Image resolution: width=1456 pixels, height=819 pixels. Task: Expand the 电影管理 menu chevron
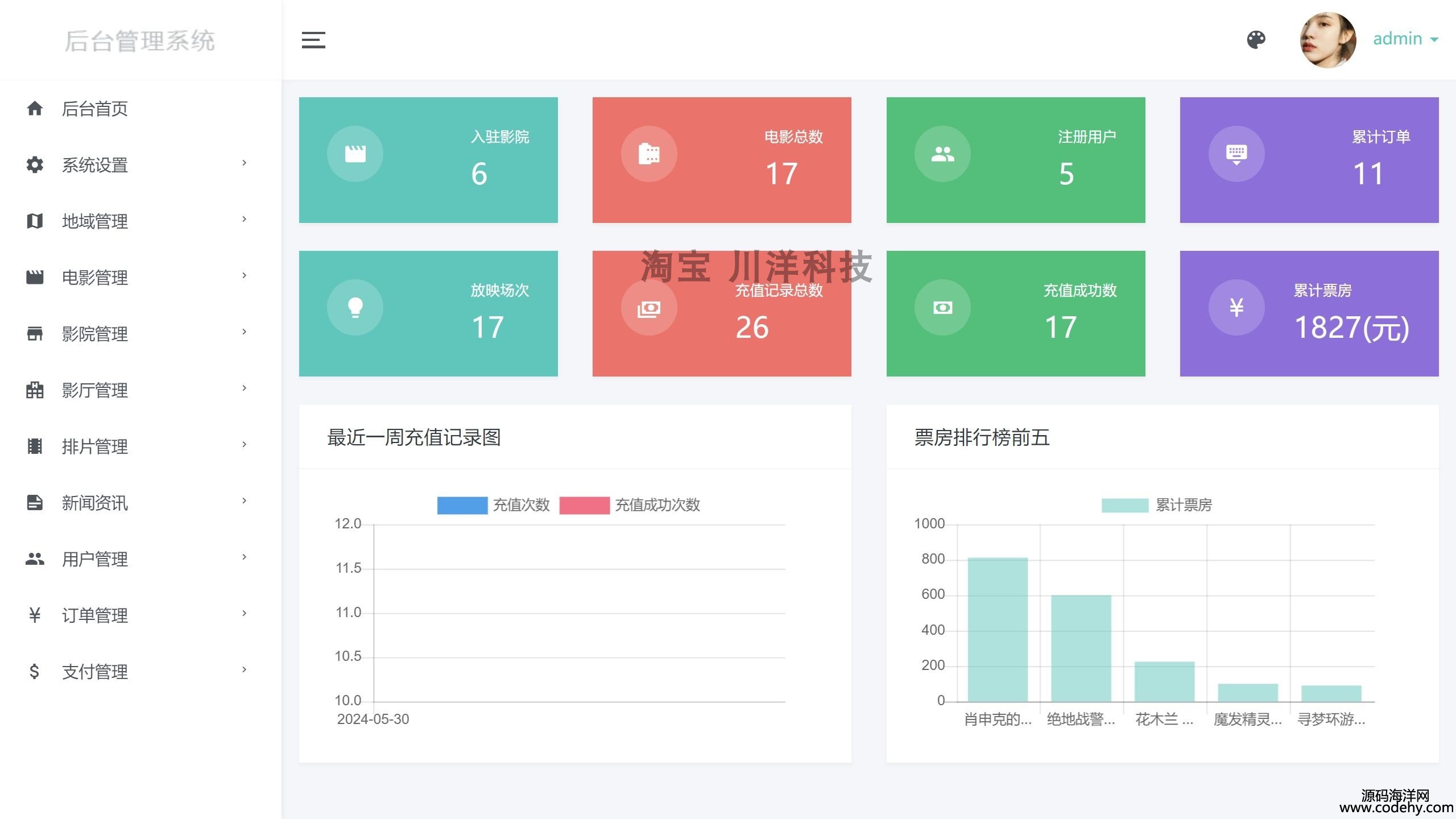tap(244, 276)
